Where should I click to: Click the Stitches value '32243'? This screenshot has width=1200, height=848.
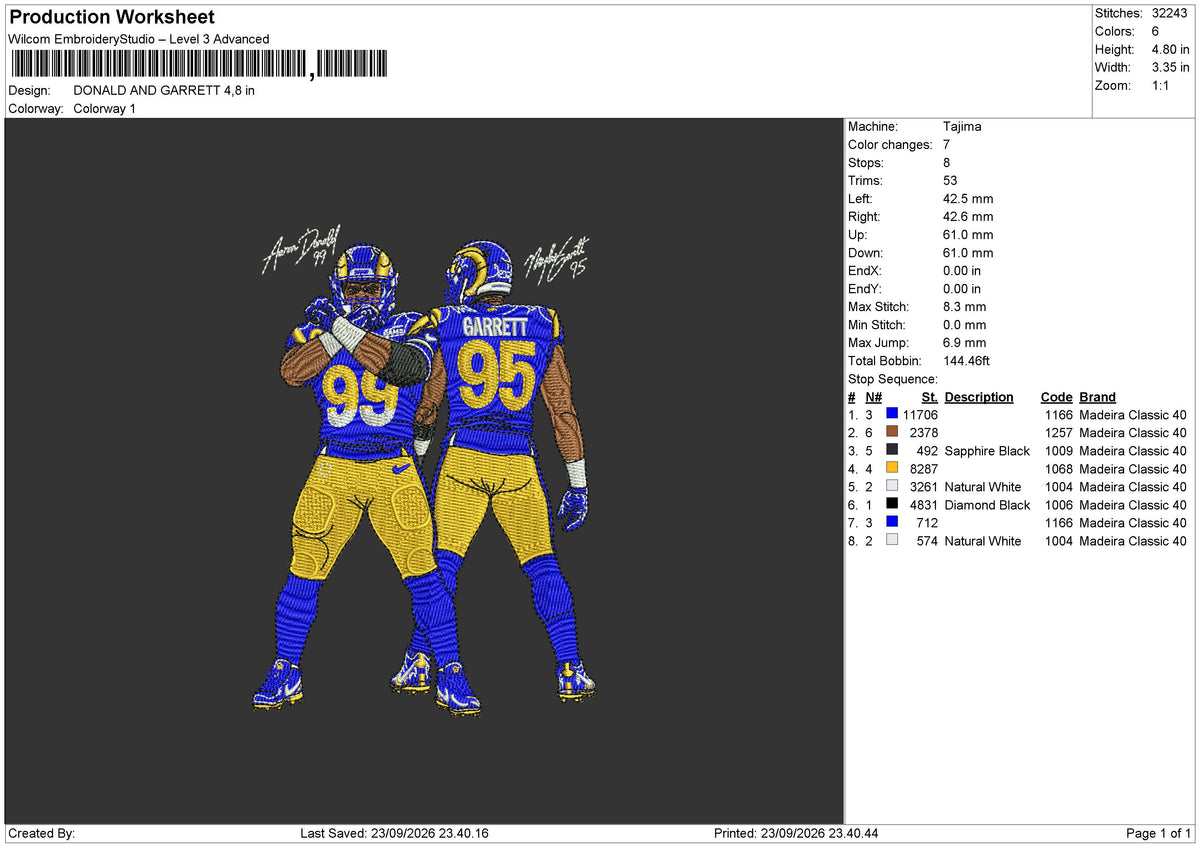[x=1170, y=13]
